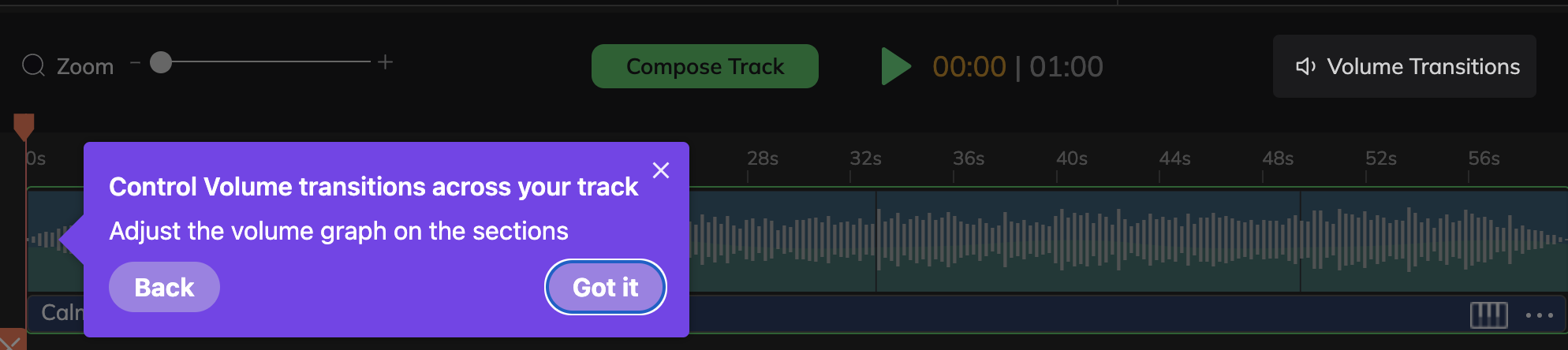The height and width of the screenshot is (350, 1568).
Task: Select the middle waveform section
Action: coord(1088,240)
